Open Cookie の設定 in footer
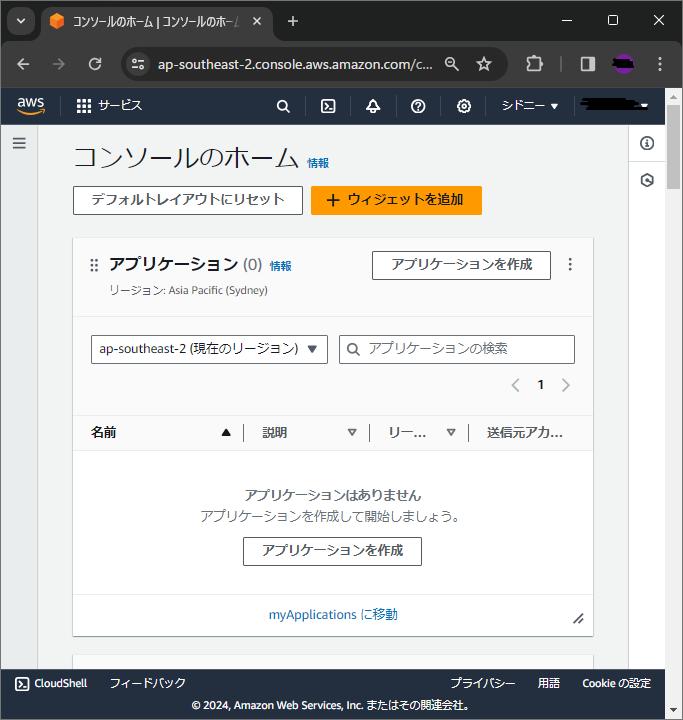 tap(616, 683)
